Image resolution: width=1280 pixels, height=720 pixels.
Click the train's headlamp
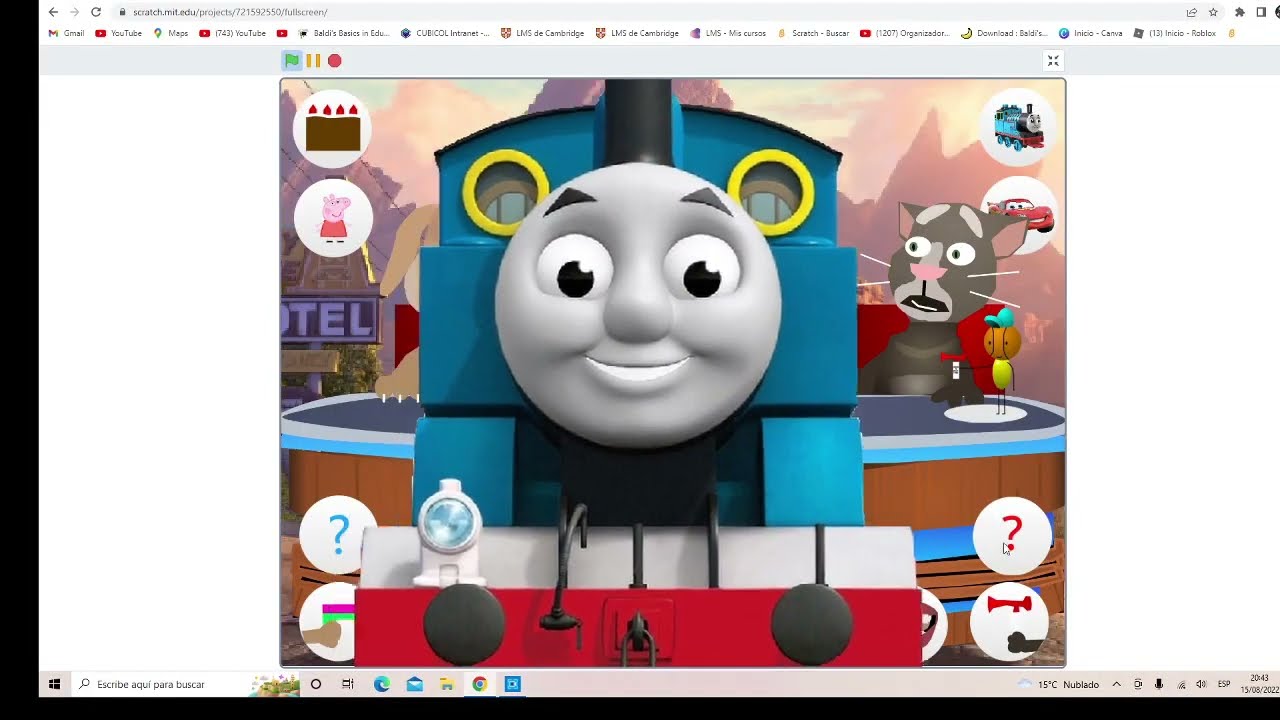(449, 524)
